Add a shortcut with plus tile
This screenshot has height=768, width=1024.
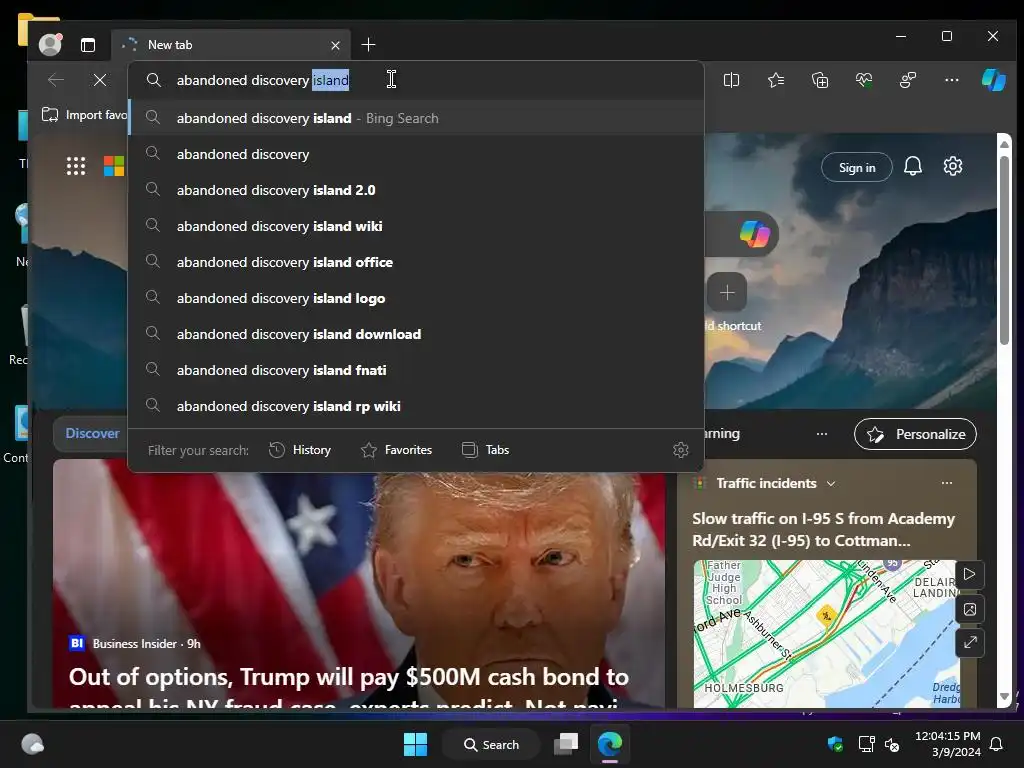coord(727,293)
